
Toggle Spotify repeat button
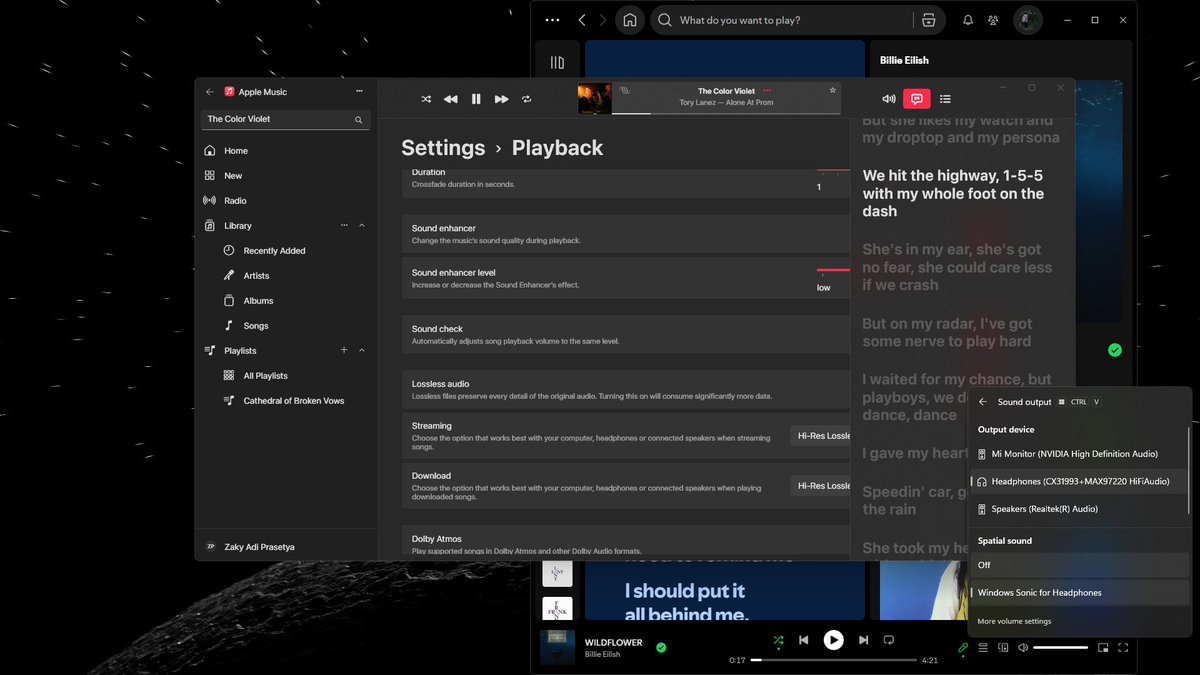click(x=888, y=640)
